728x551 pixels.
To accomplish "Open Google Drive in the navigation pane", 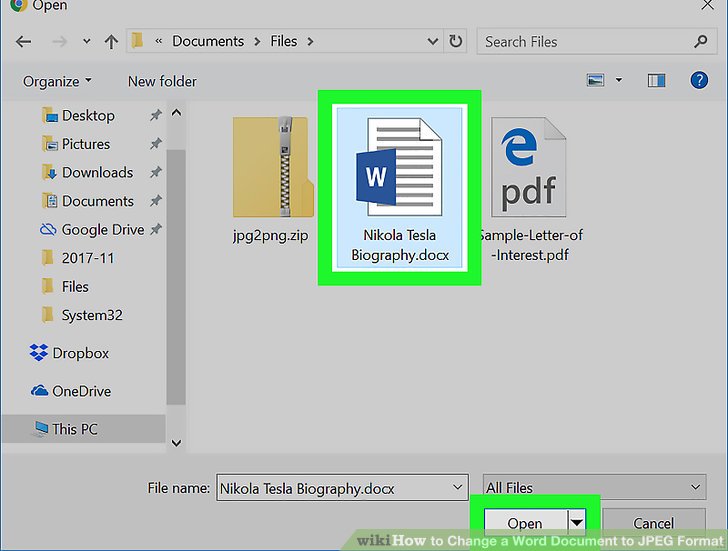I will (x=103, y=230).
